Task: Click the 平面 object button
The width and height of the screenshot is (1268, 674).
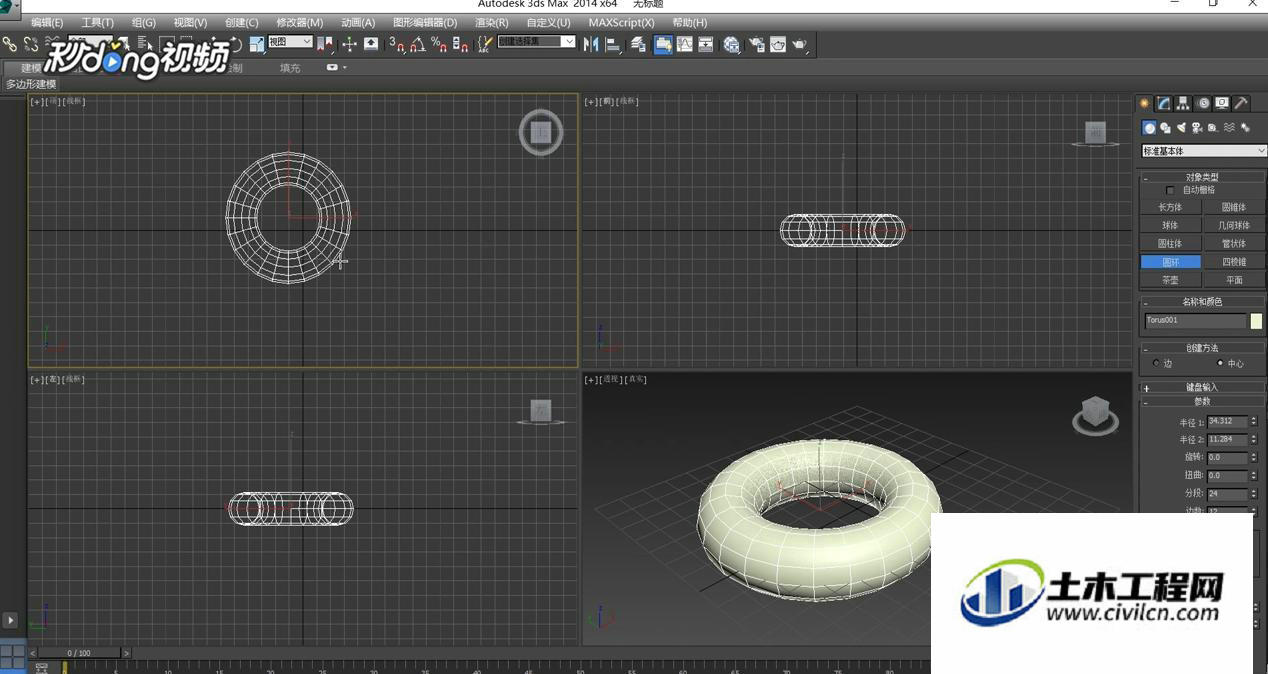Action: [1234, 280]
